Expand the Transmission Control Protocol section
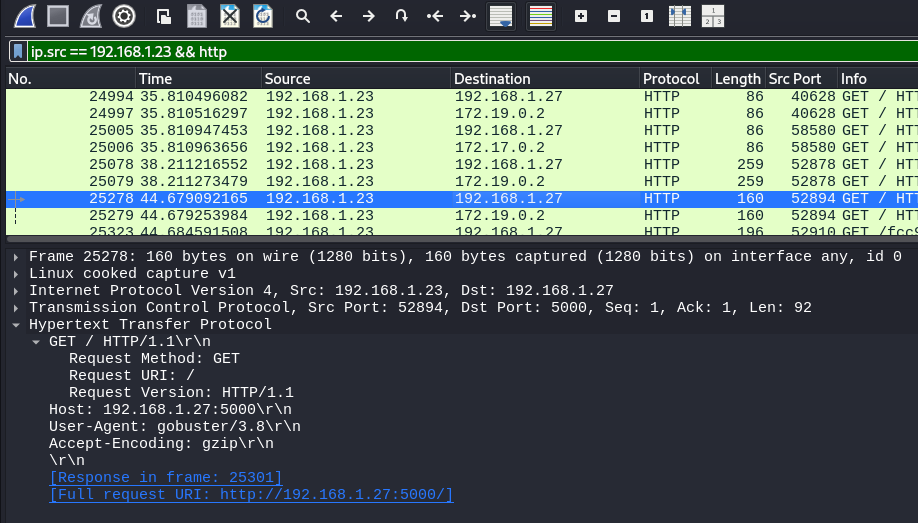Image resolution: width=918 pixels, height=523 pixels. point(15,308)
